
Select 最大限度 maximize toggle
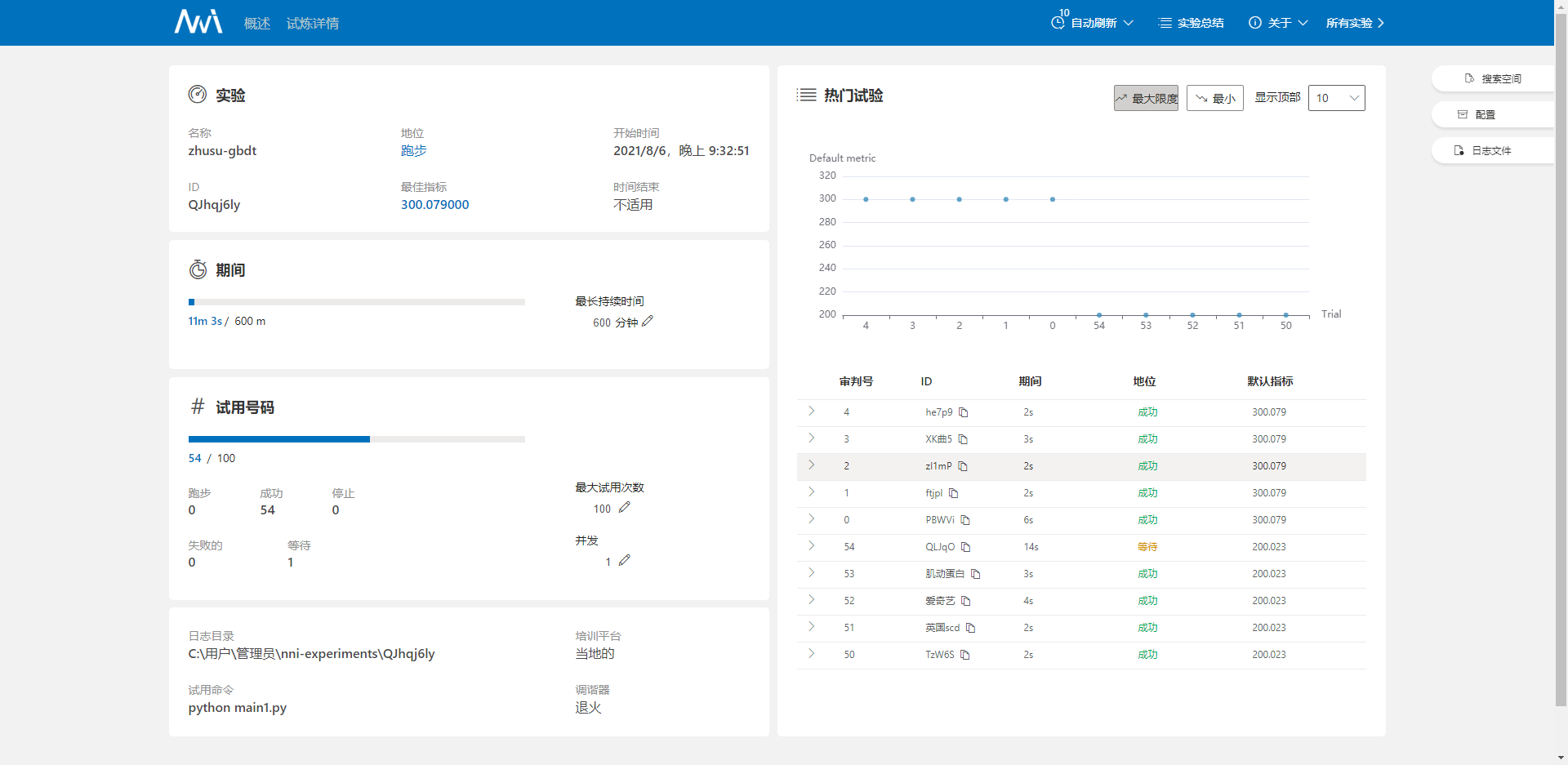(x=1146, y=98)
